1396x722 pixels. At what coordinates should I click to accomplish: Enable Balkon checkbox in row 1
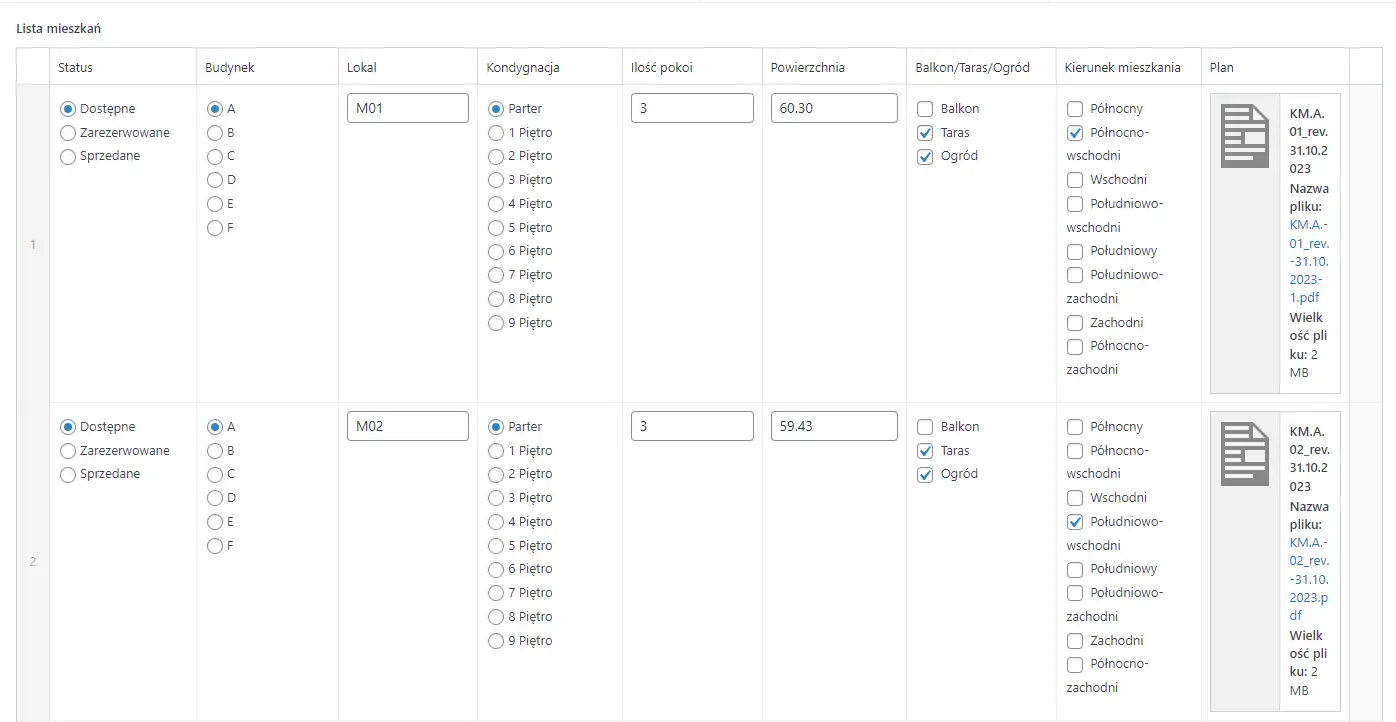[925, 109]
